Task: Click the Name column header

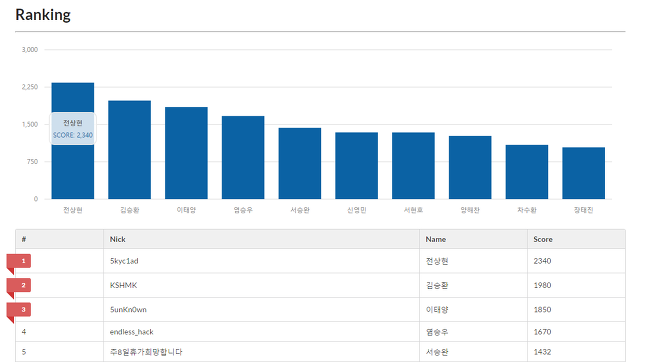Action: (473, 239)
